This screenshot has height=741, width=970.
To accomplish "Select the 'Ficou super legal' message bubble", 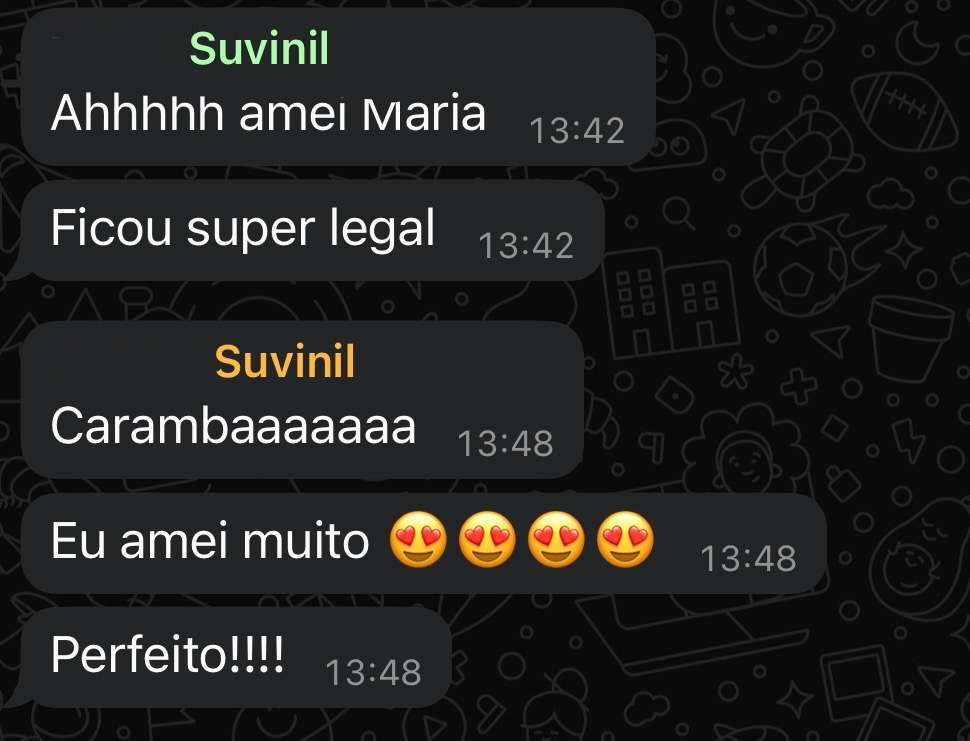I will (312, 231).
